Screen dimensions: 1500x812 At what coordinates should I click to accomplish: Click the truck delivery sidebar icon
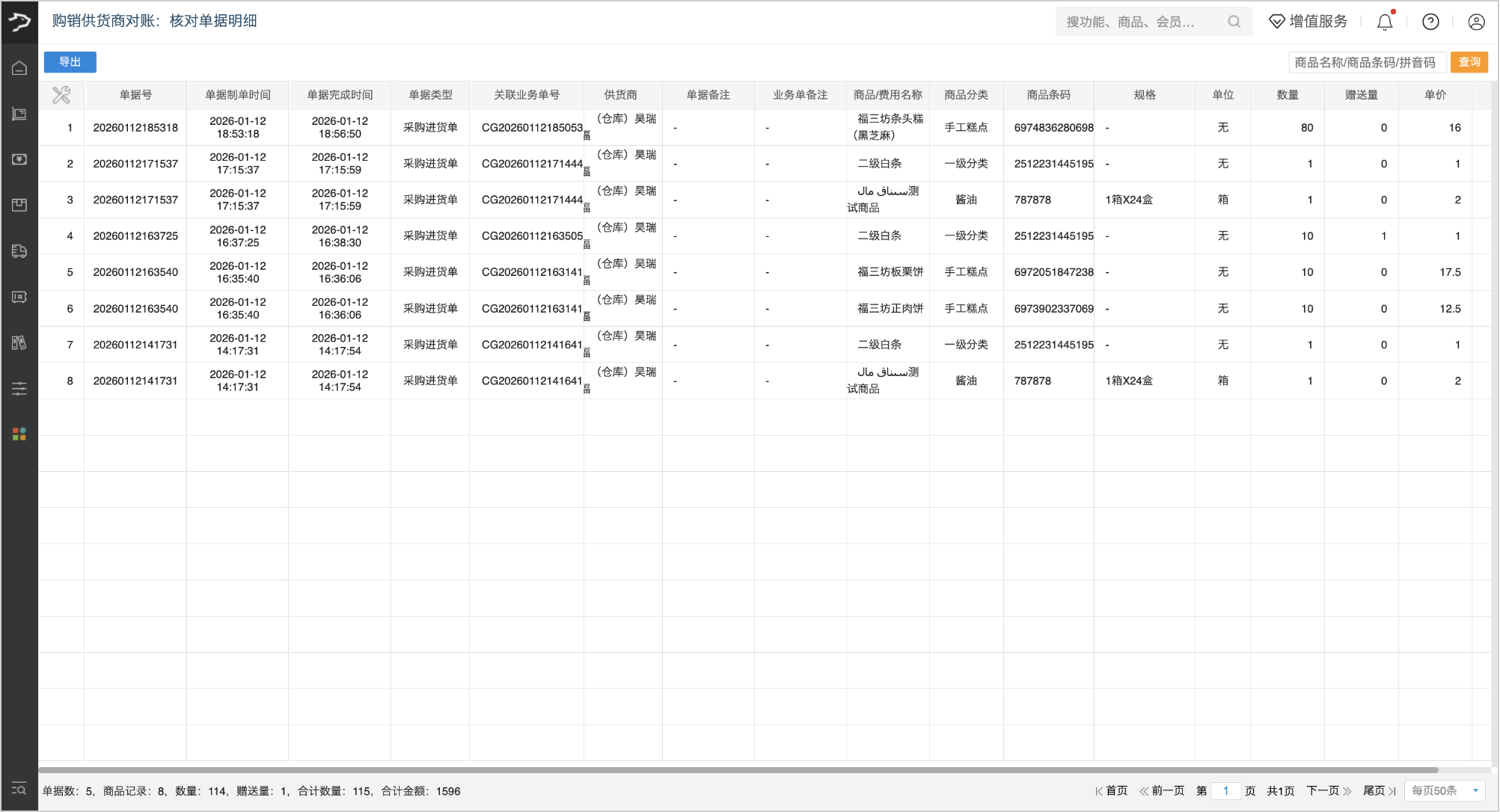(19, 251)
